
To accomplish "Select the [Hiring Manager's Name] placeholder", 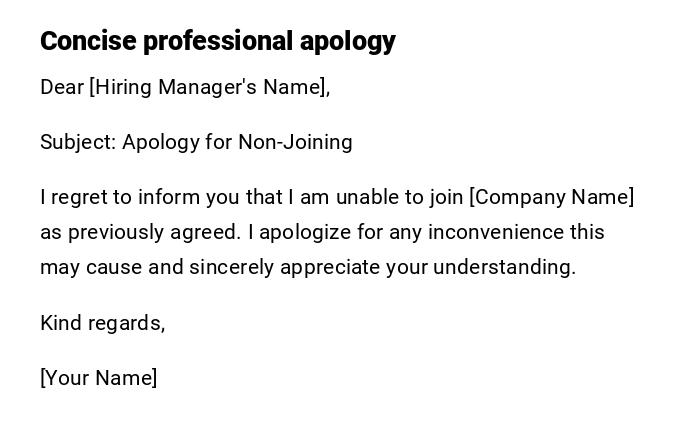I will point(209,87).
